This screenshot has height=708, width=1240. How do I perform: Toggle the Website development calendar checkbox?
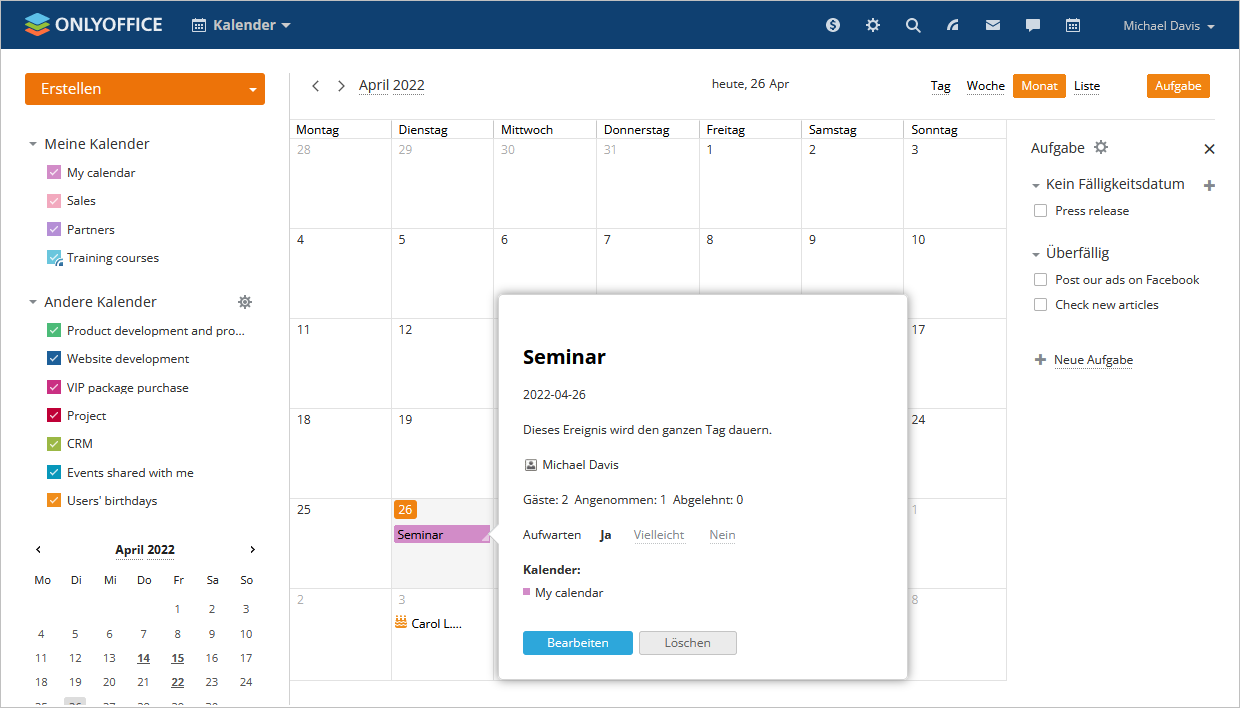(x=54, y=359)
